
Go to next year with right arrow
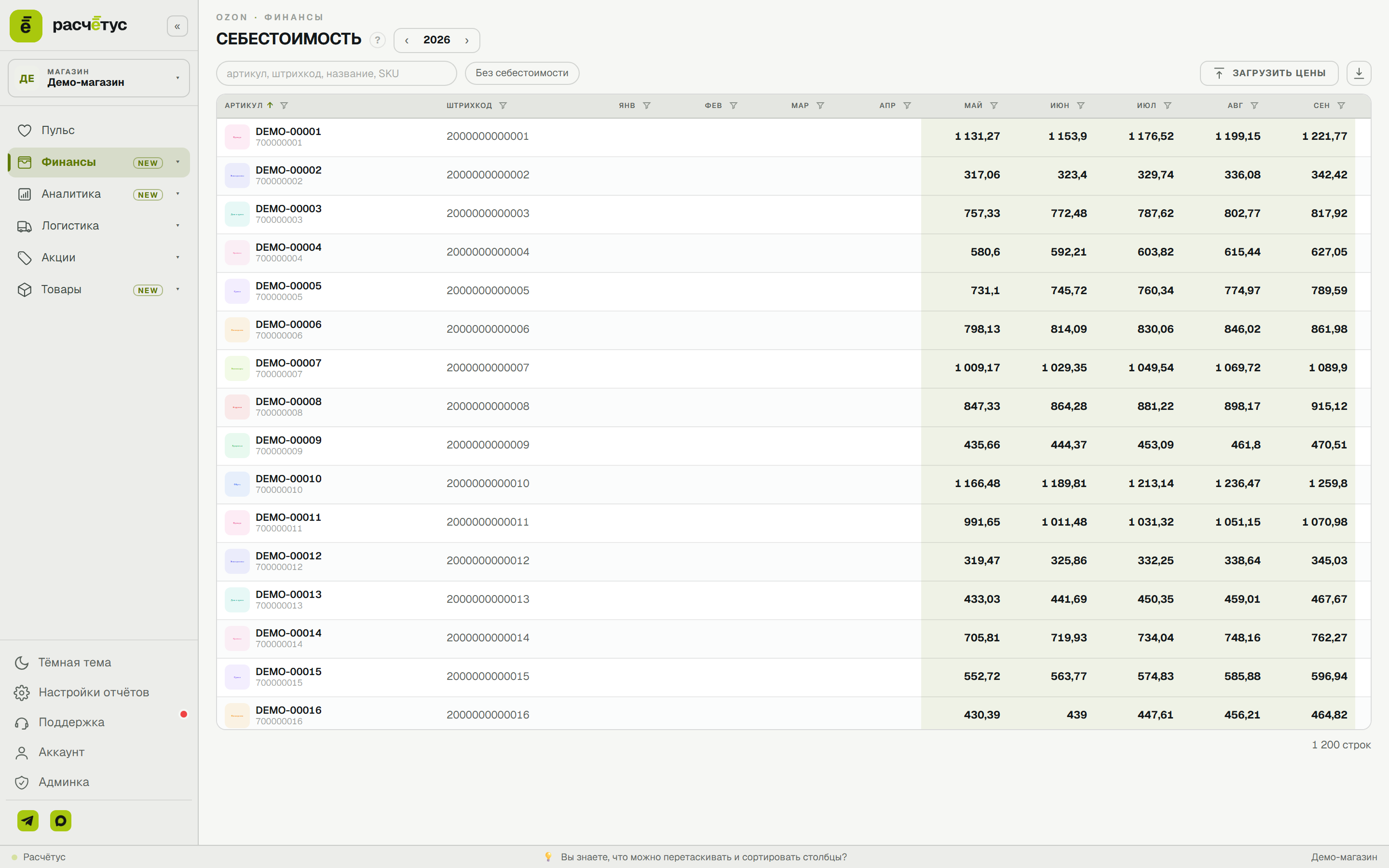[467, 40]
